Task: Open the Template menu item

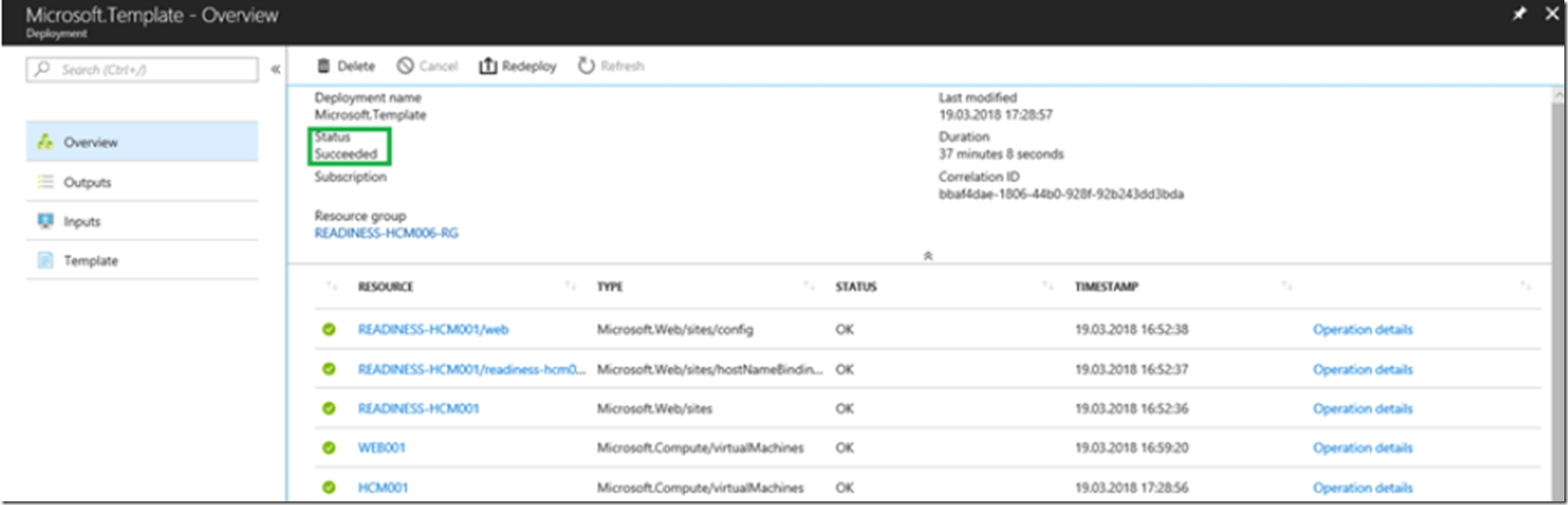Action: point(142,260)
